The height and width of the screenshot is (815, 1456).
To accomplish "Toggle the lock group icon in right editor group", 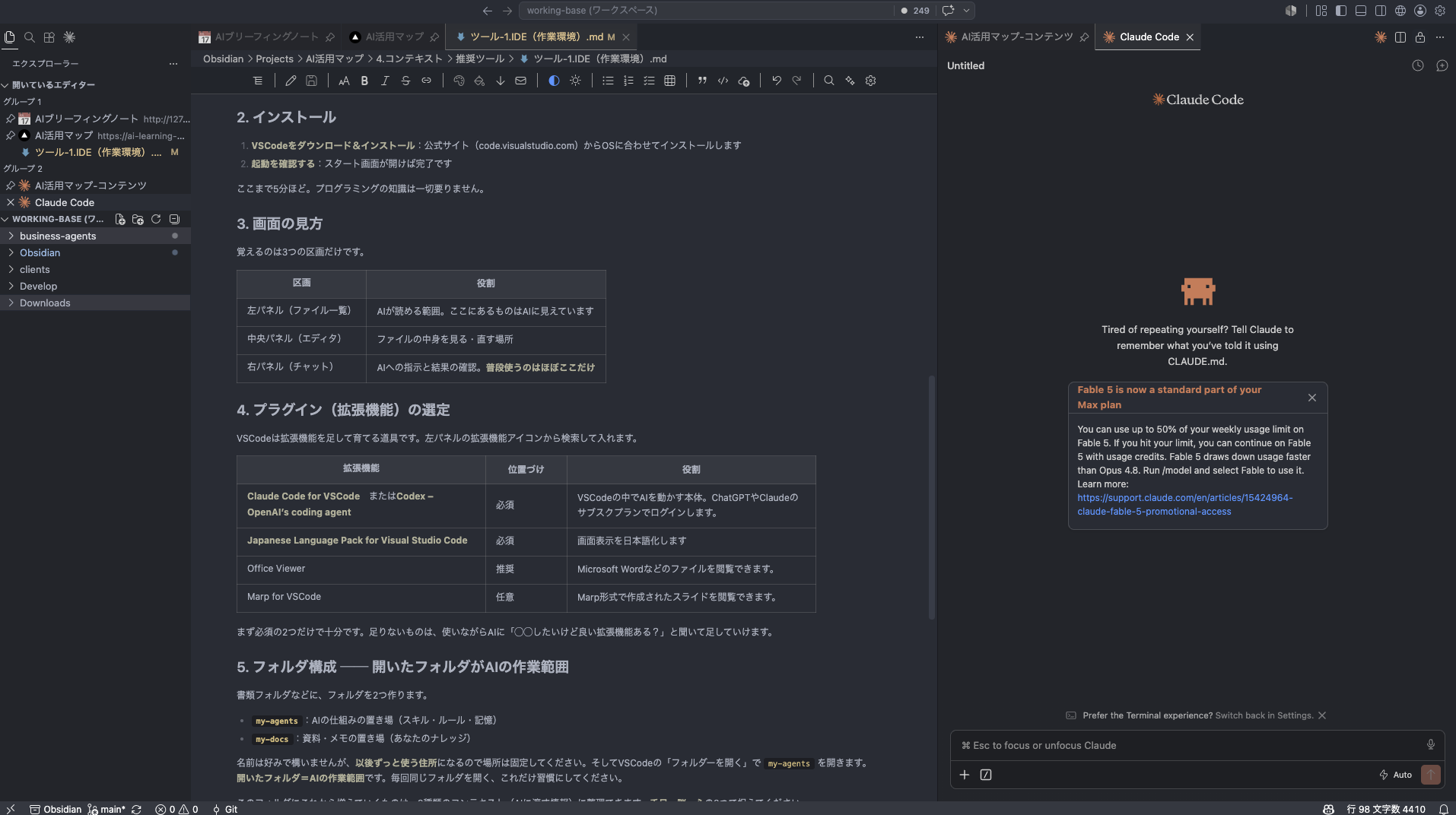I will [x=1420, y=37].
